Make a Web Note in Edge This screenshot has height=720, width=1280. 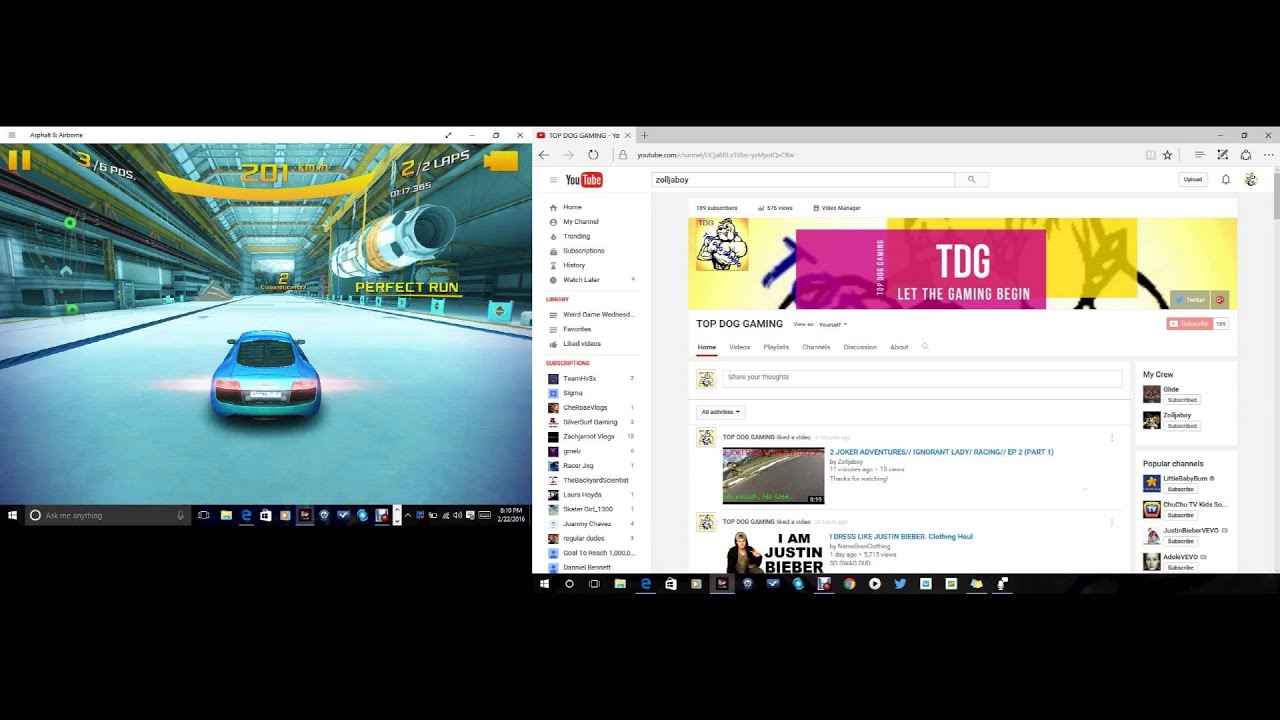pyautogui.click(x=1222, y=155)
